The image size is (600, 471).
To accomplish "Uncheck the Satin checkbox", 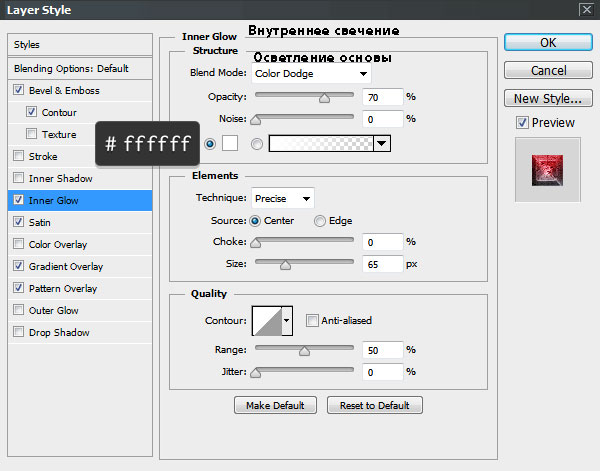I will pyautogui.click(x=18, y=222).
